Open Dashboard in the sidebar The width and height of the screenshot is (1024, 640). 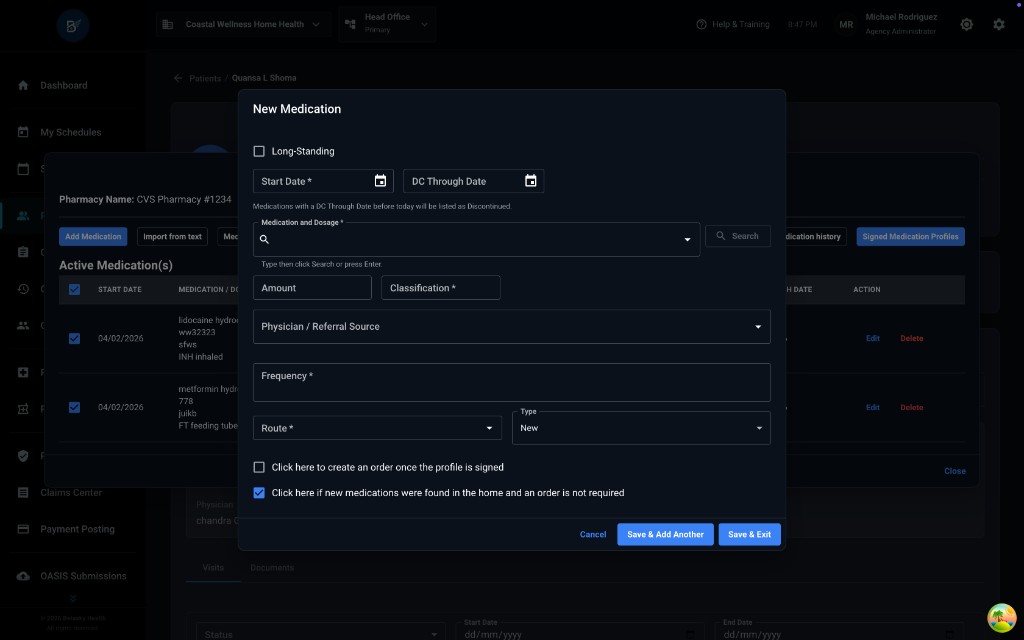tap(63, 86)
